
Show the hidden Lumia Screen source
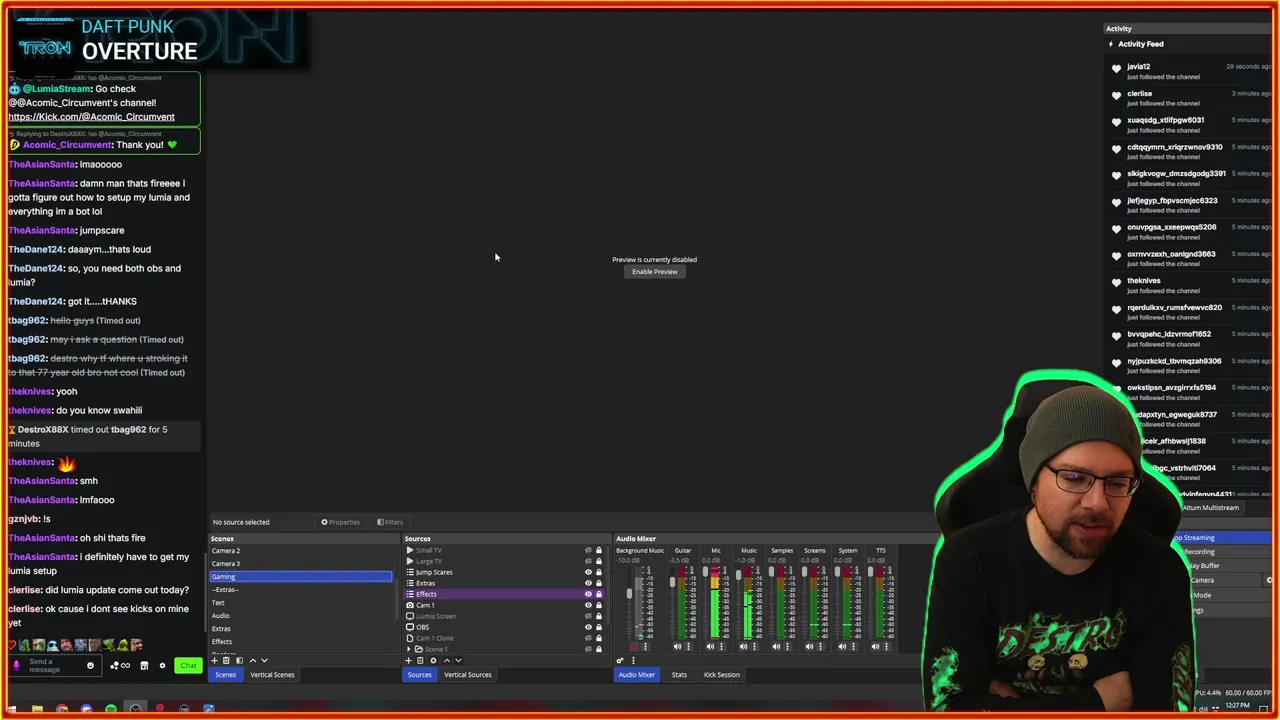point(588,616)
